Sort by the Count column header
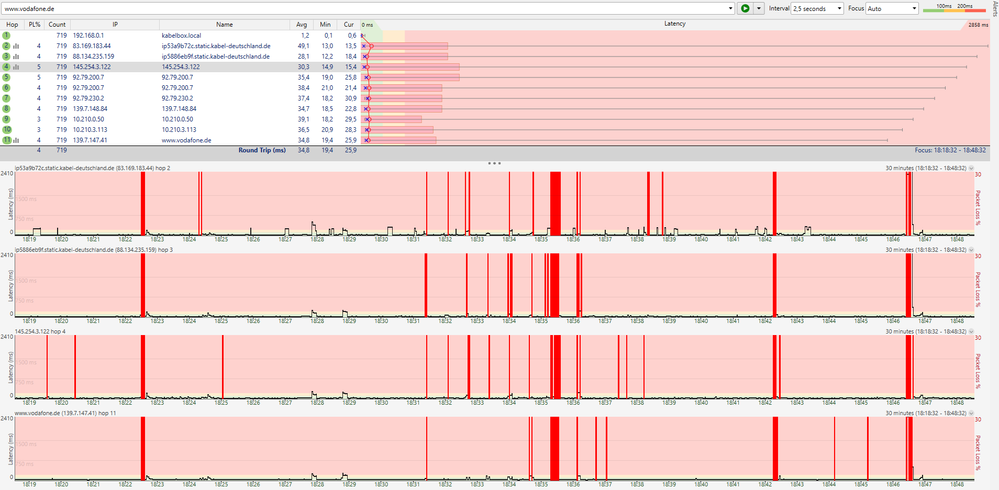Screen dimensions: 999x490 pos(57,24)
